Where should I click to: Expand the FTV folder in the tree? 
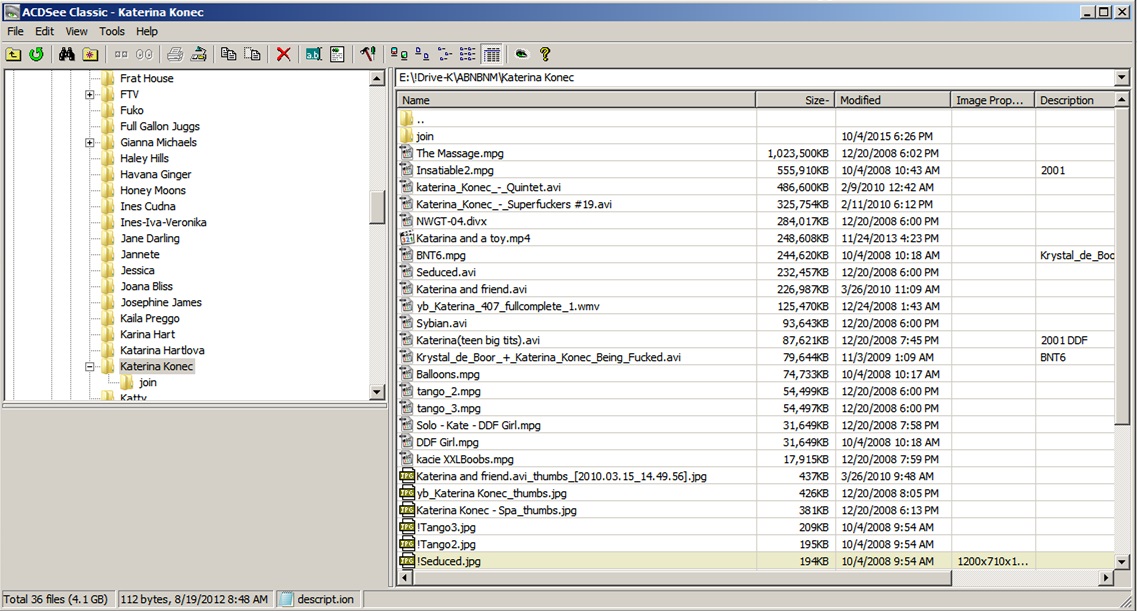pos(89,94)
